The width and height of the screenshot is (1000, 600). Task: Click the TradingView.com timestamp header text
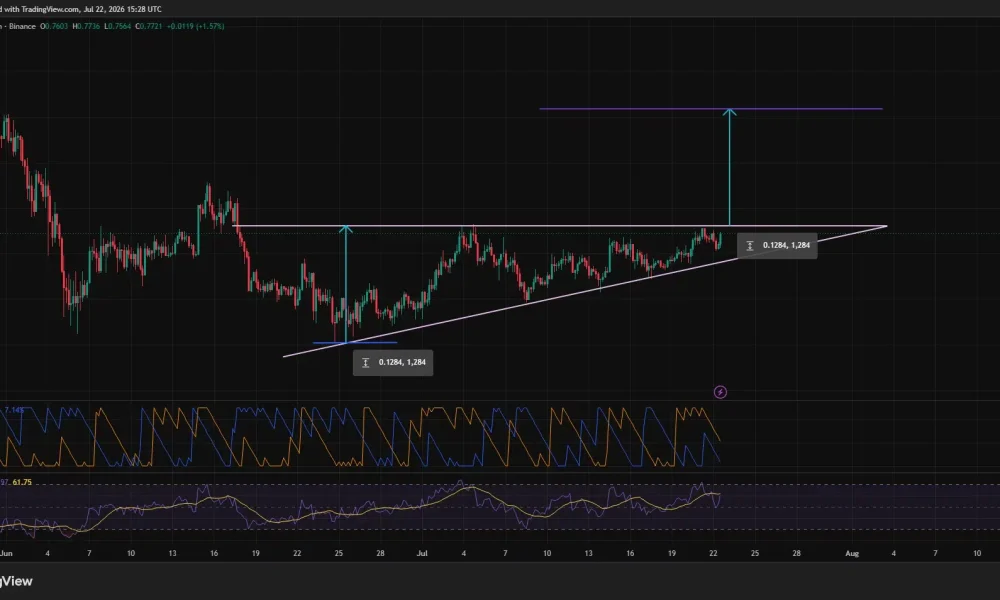81,9
